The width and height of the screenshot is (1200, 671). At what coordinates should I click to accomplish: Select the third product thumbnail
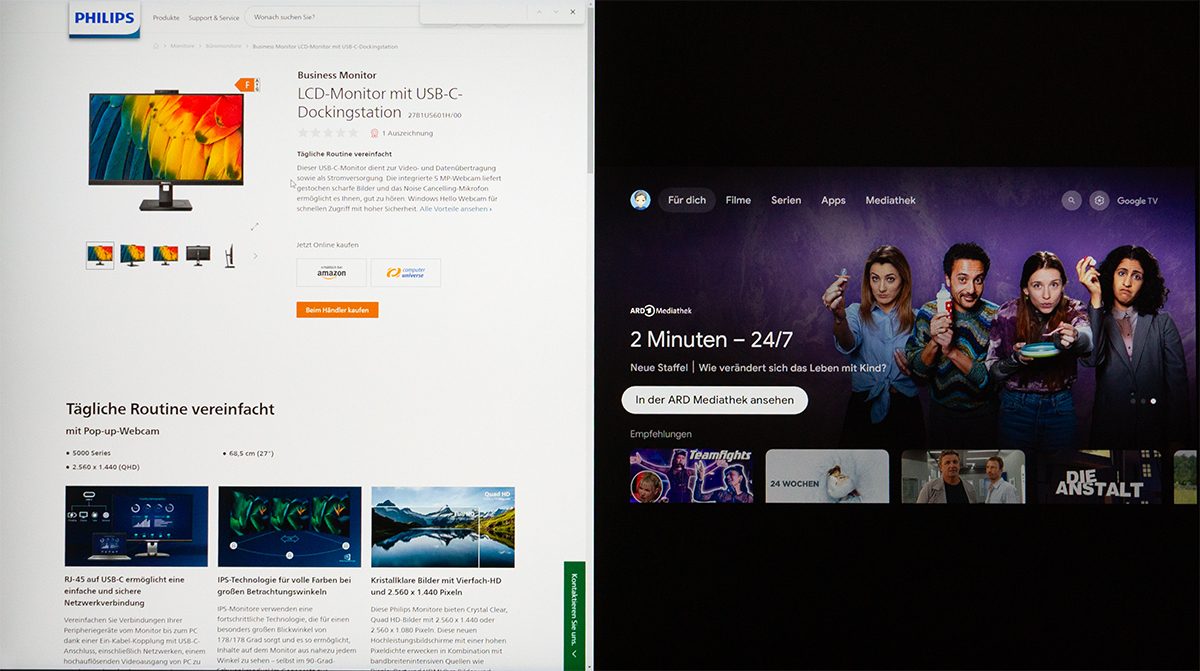pyautogui.click(x=165, y=255)
